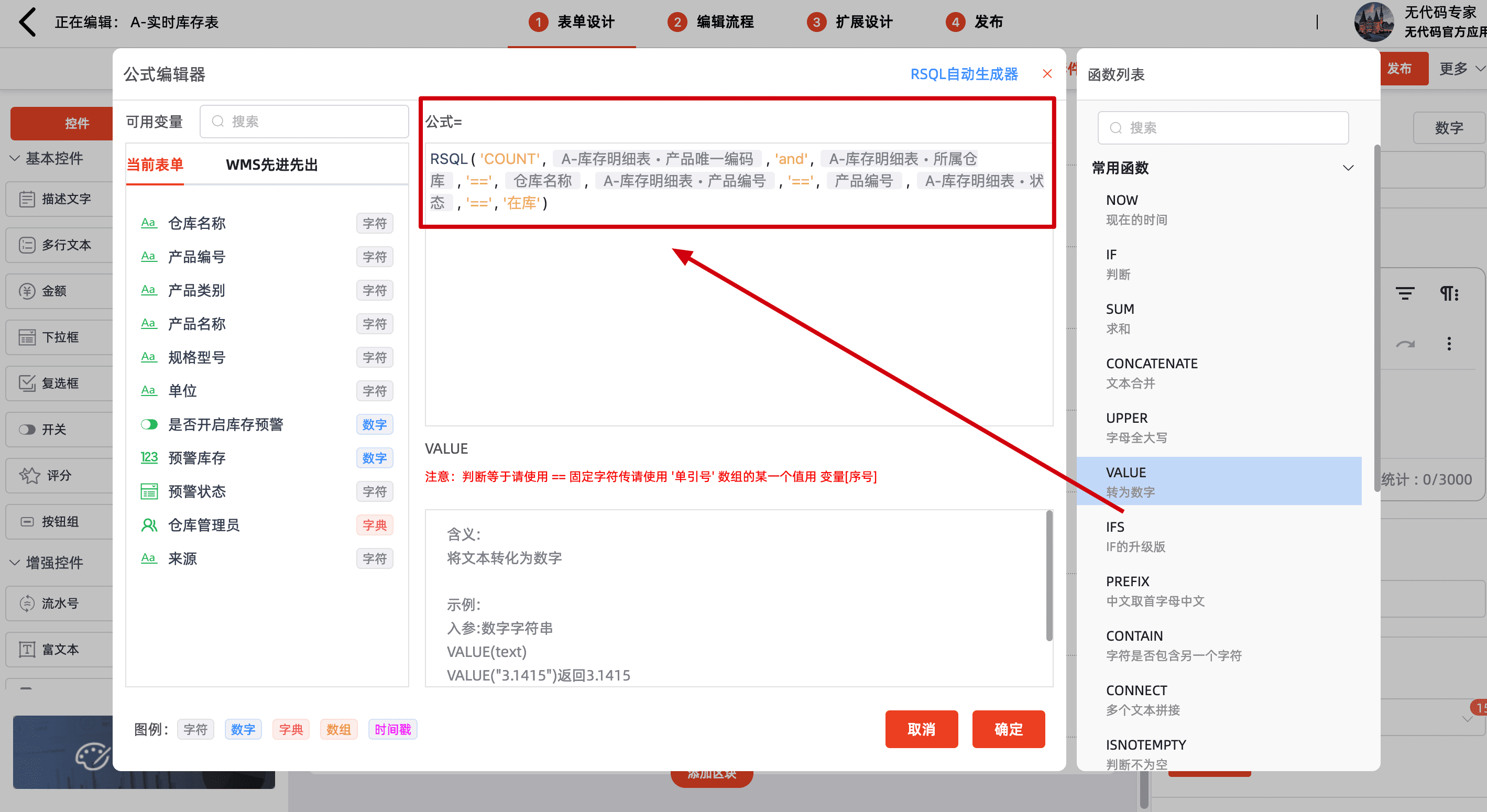Click the 复选框 checkbox control
1487x812 pixels.
[x=59, y=383]
